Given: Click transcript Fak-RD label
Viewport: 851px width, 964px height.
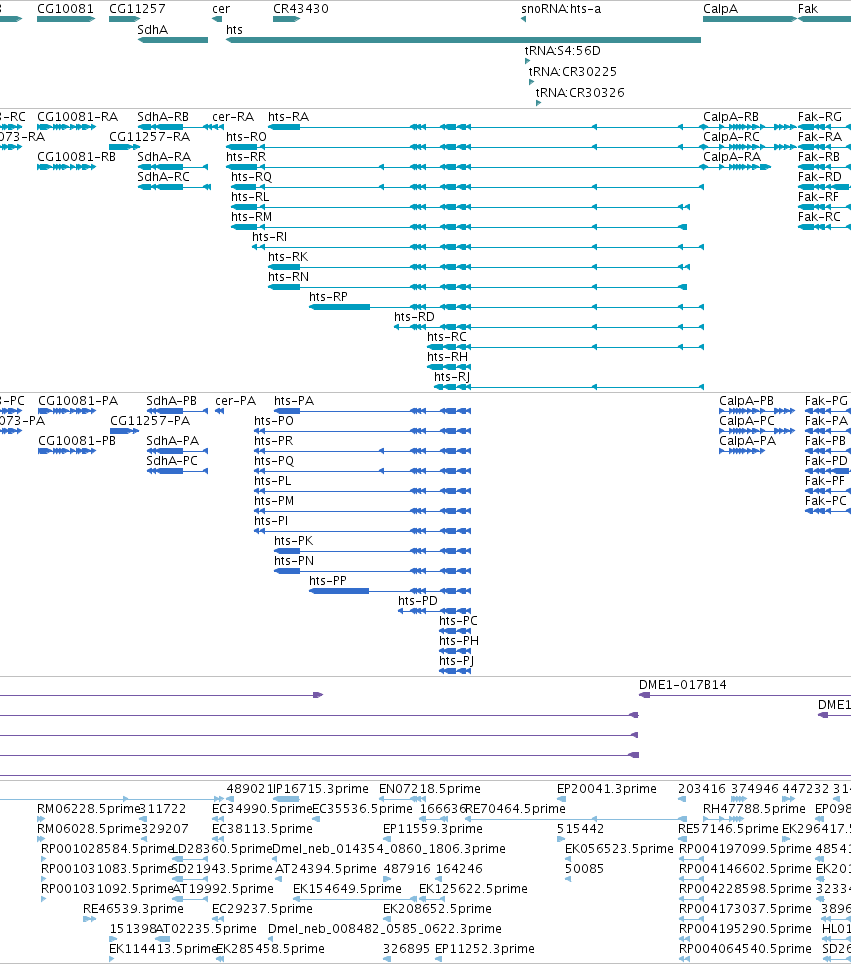Looking at the screenshot, I should click(x=820, y=176).
